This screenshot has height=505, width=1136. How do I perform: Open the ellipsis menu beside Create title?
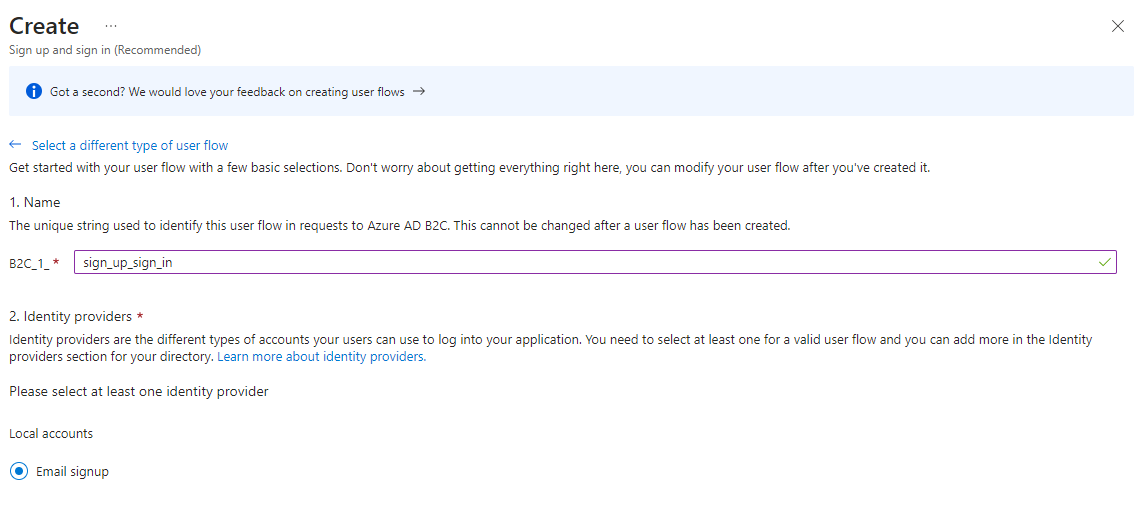[110, 25]
